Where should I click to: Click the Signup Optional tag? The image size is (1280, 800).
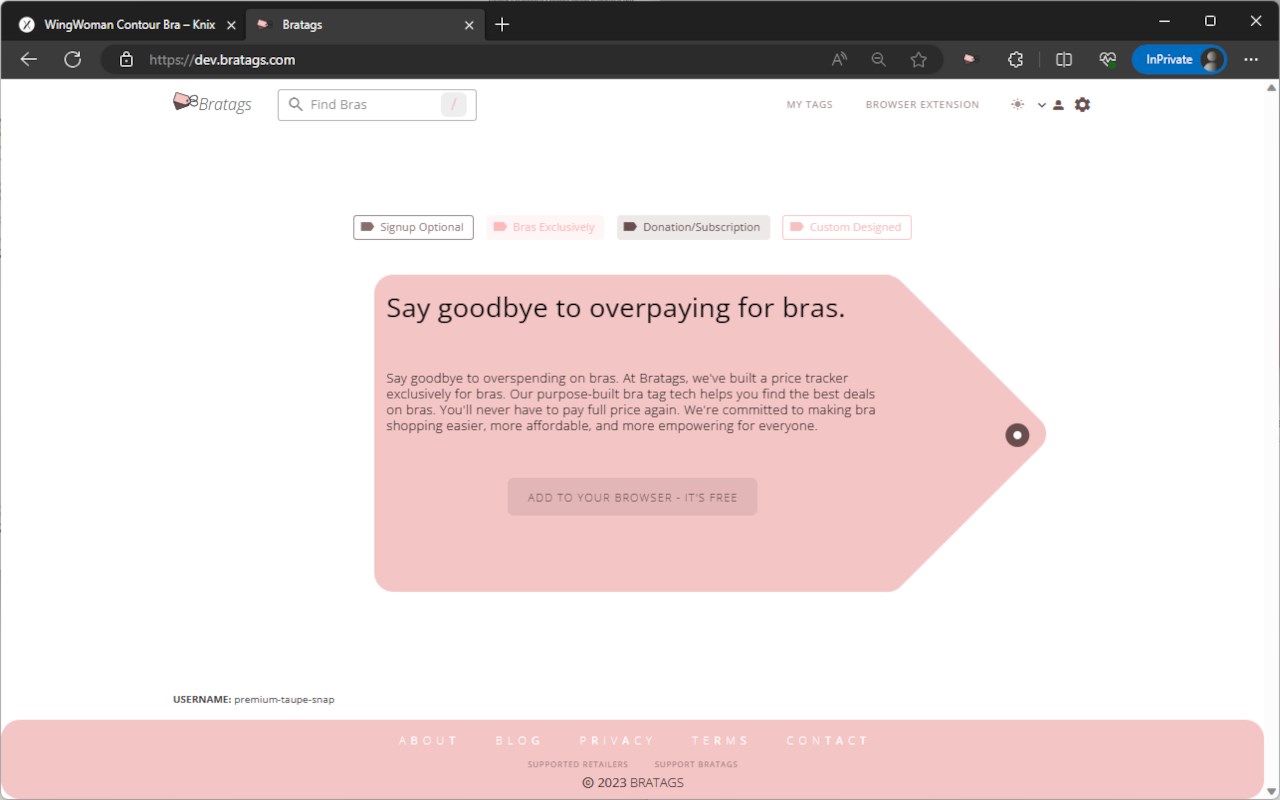click(413, 227)
